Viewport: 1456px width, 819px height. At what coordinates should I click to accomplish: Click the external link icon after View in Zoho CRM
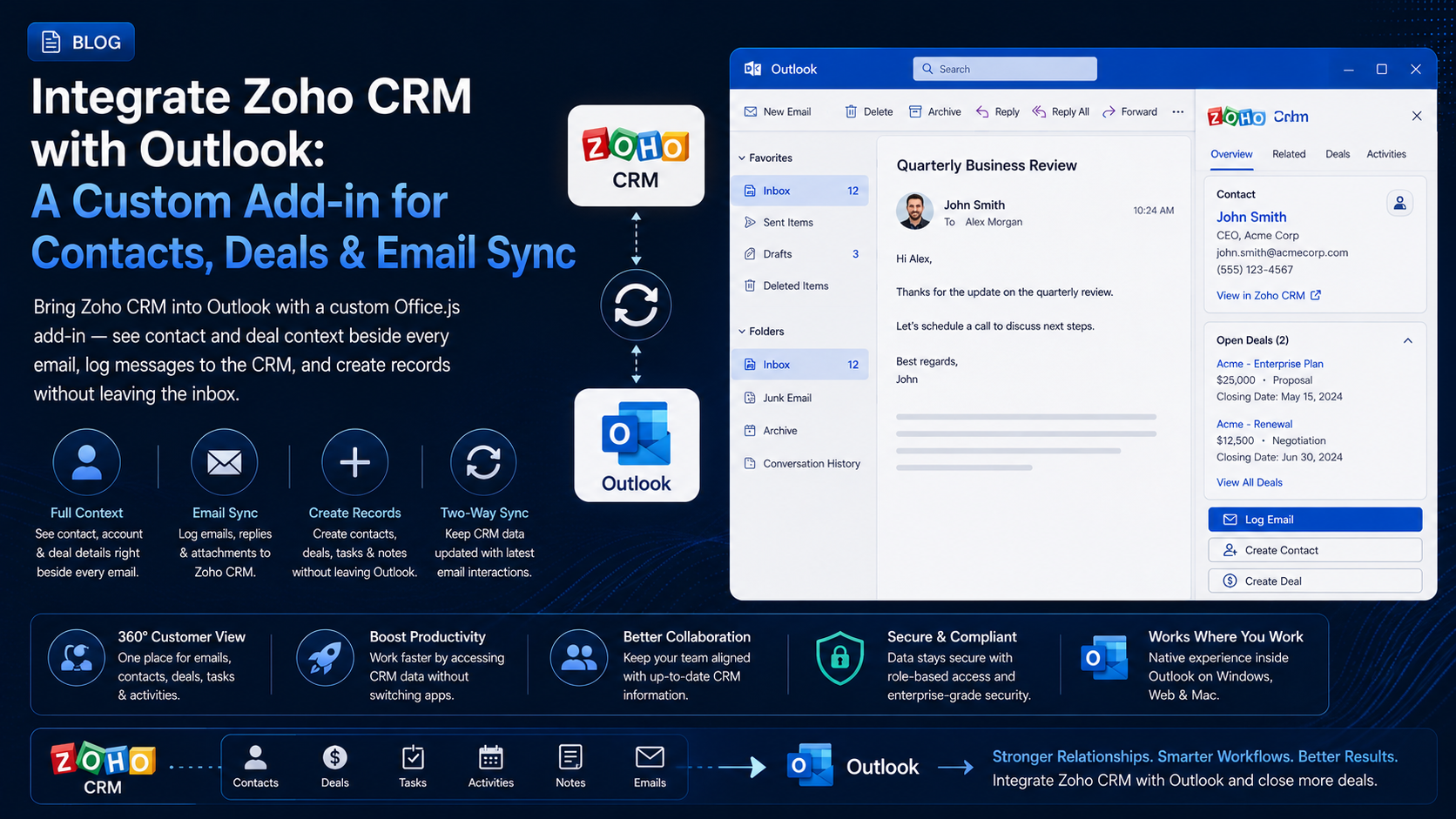(x=1316, y=295)
